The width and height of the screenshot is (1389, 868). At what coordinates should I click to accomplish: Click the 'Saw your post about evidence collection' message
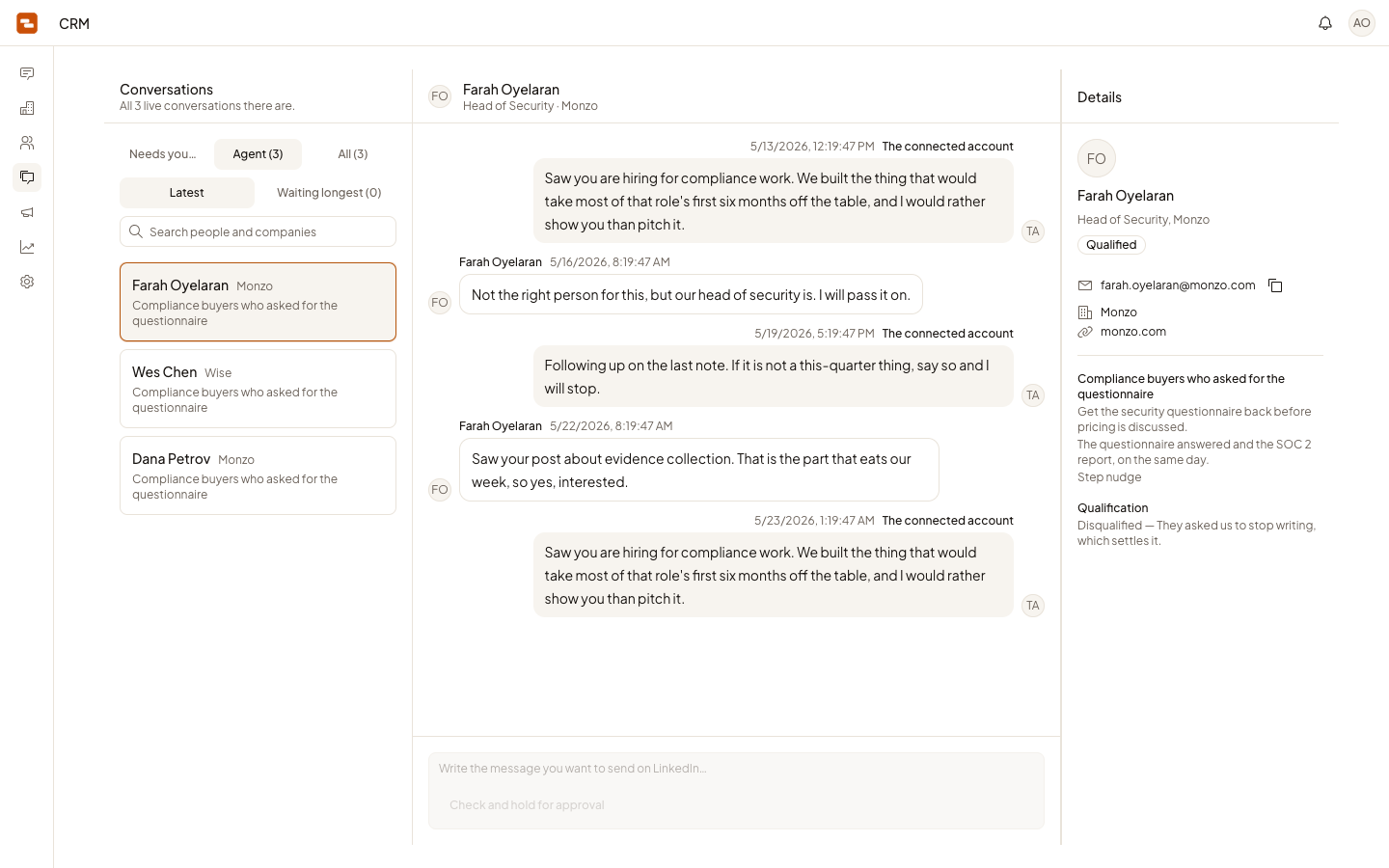point(699,471)
